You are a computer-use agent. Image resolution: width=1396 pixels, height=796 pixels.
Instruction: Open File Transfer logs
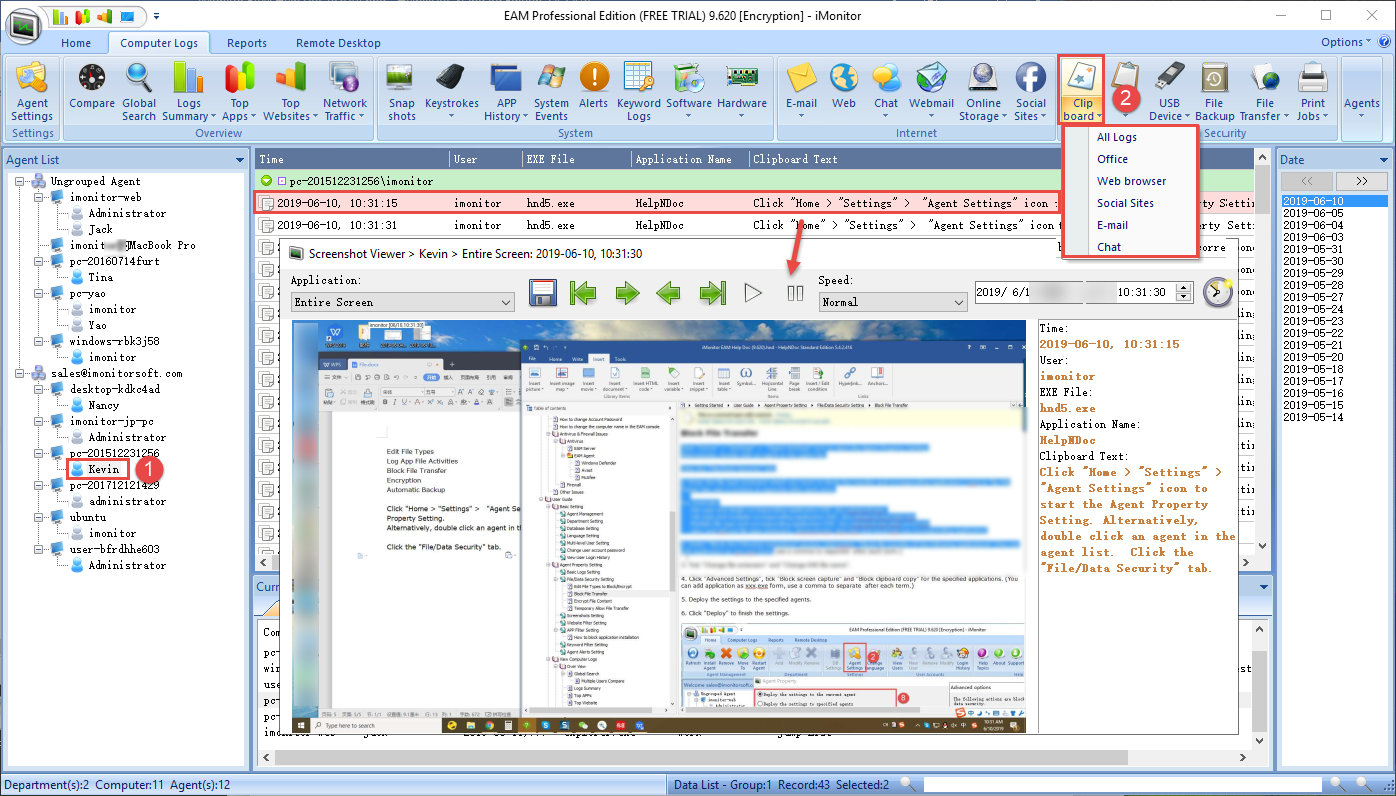pos(1265,92)
